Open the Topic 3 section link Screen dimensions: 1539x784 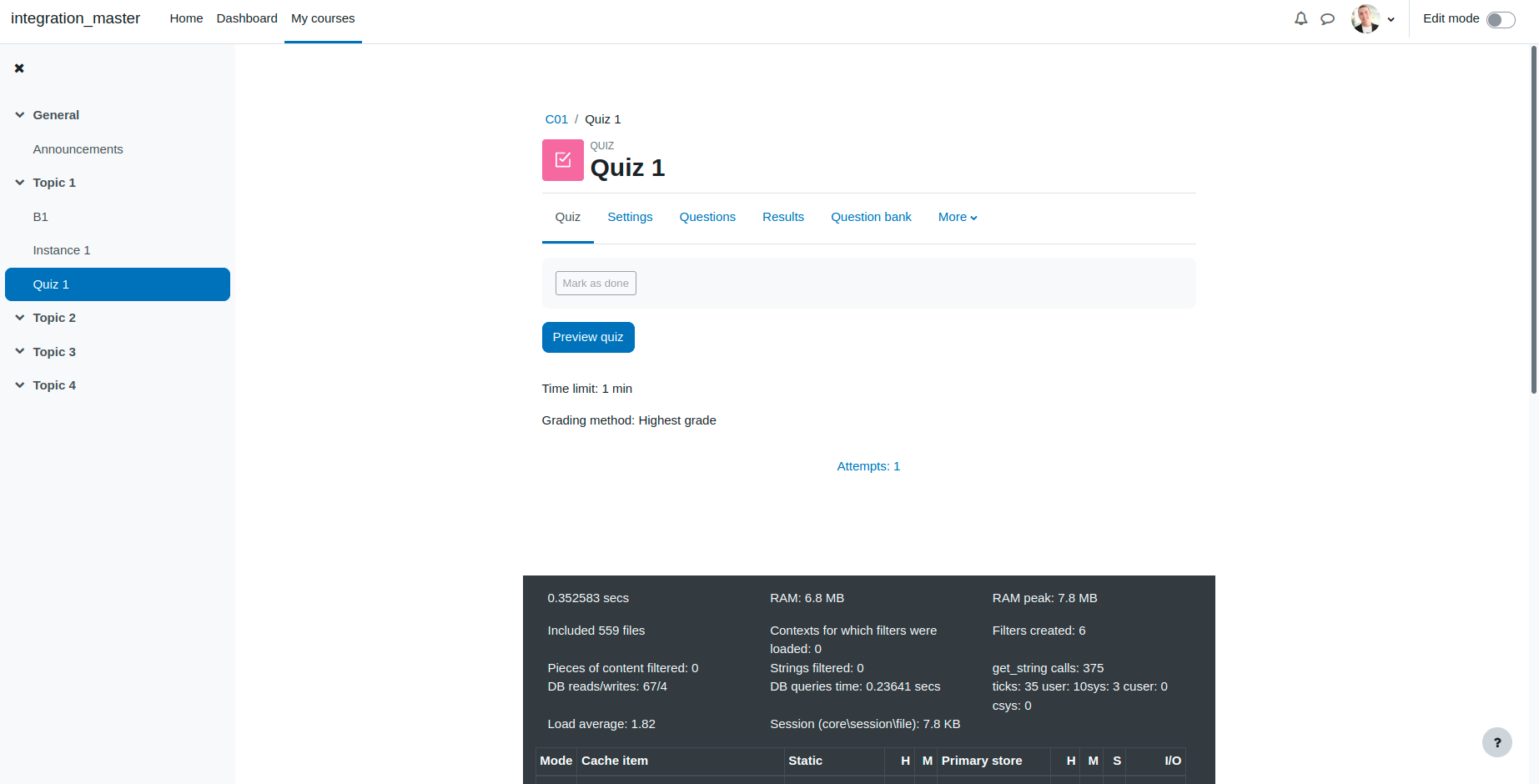54,352
